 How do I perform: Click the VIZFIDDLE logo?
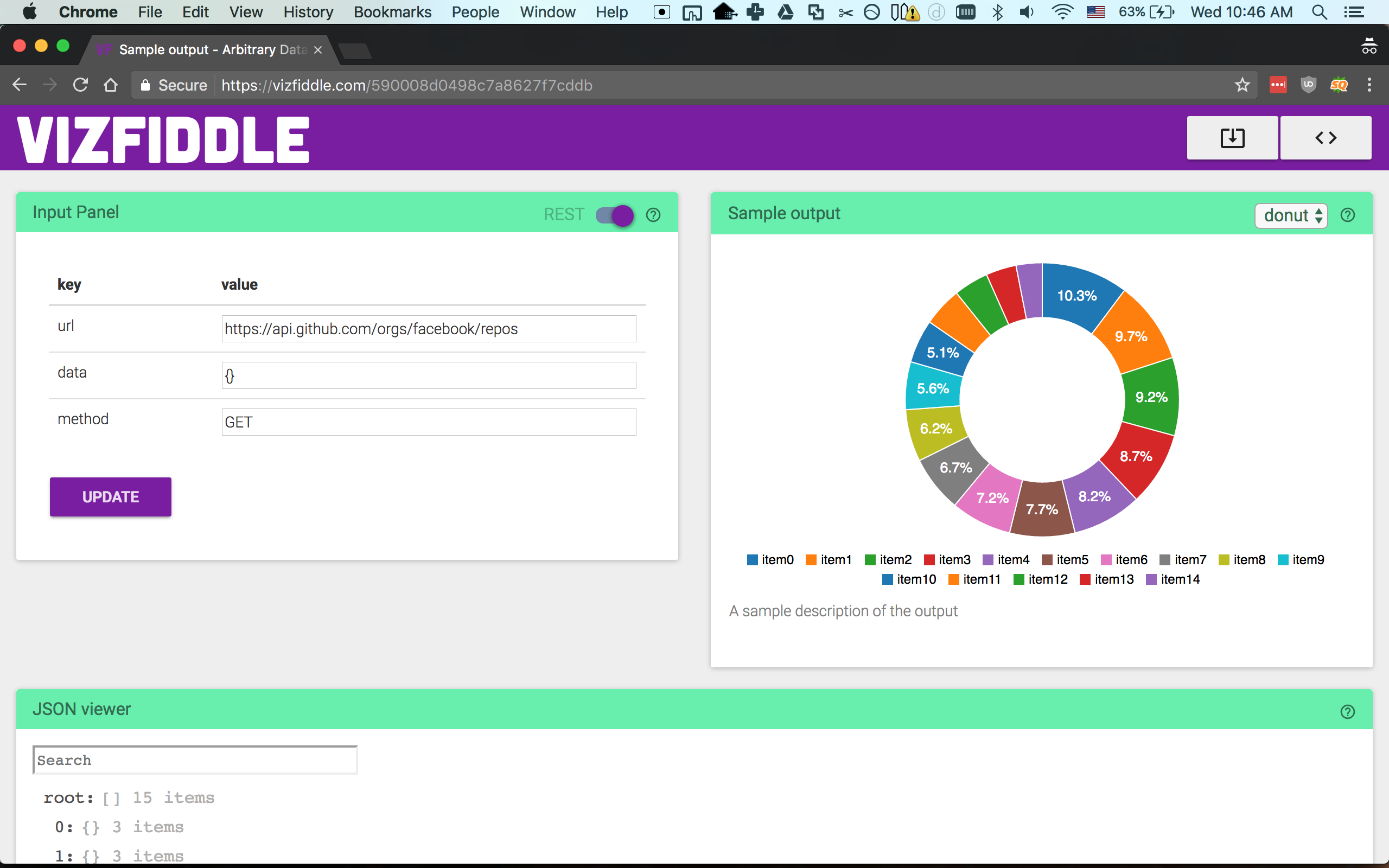click(x=163, y=139)
